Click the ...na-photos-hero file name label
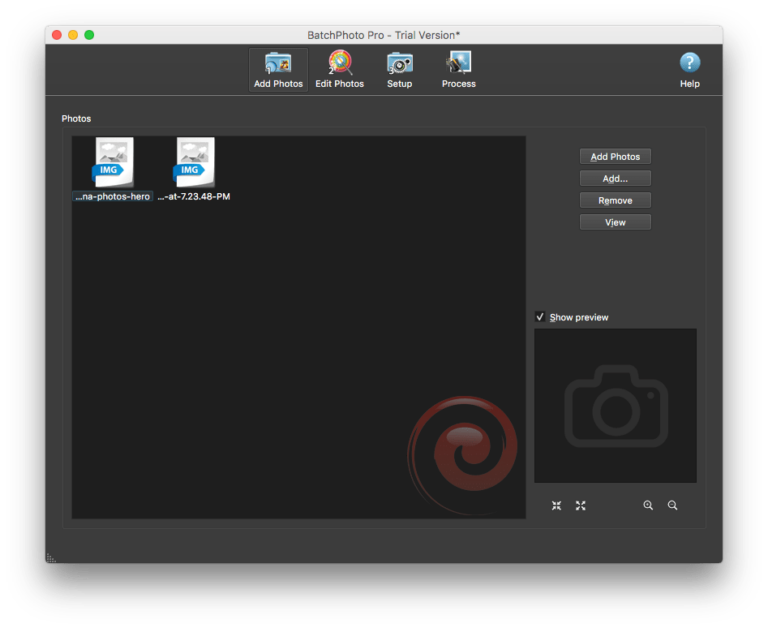The image size is (768, 628). click(x=113, y=196)
